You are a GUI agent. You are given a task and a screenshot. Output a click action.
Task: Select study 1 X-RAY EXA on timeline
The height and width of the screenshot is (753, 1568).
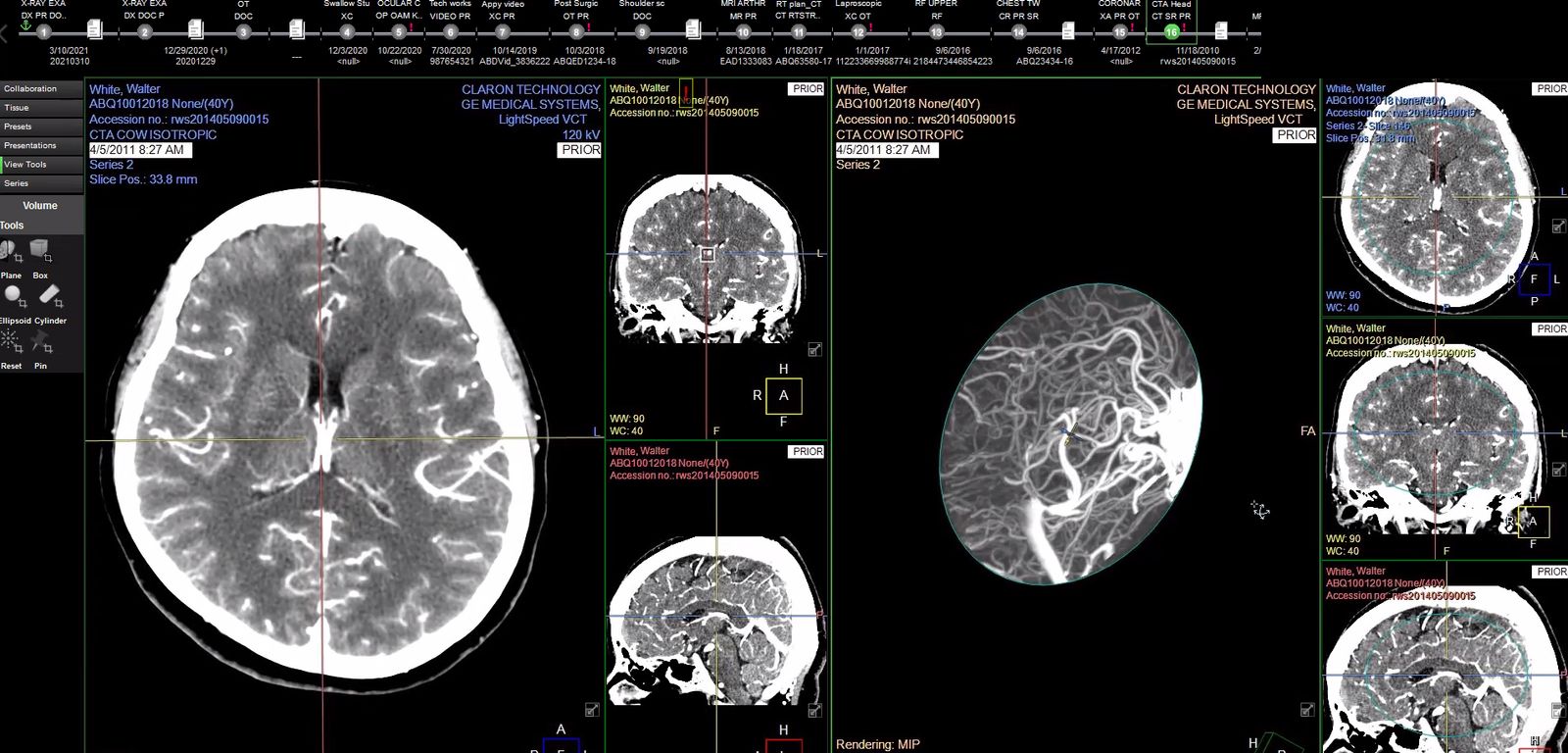(x=44, y=32)
